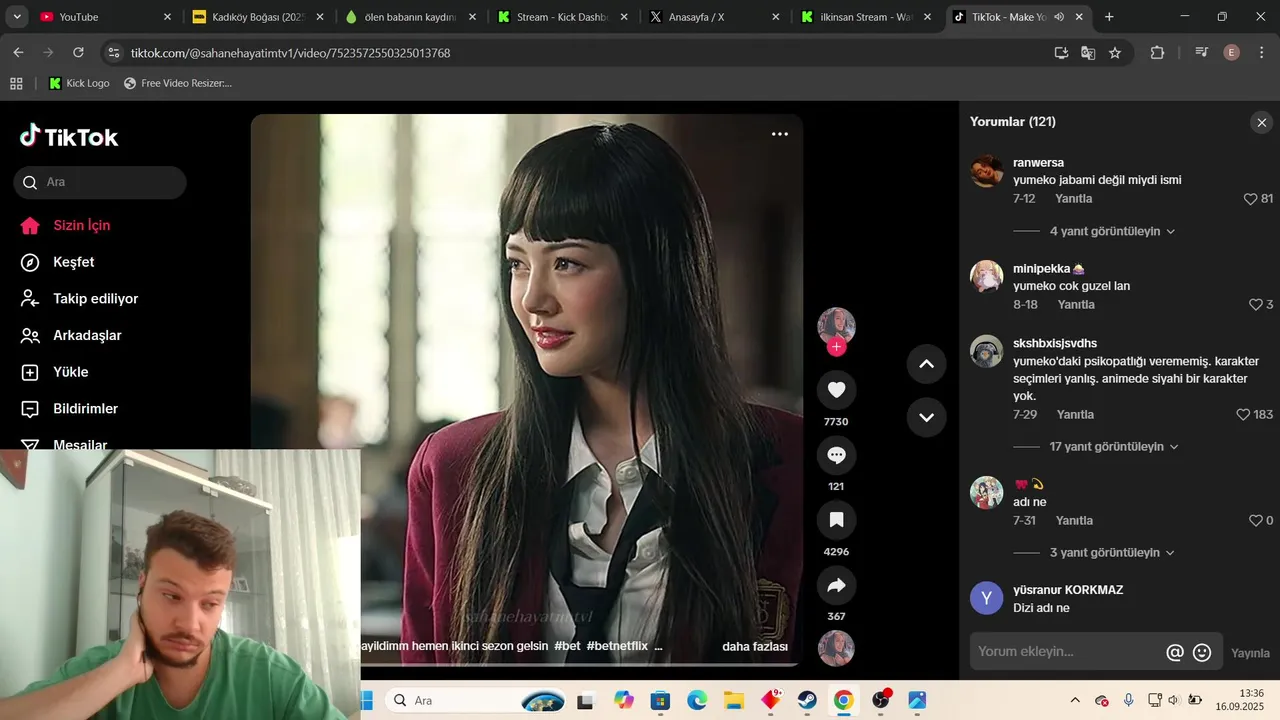1280x720 pixels.
Task: Open 'Sizin İçin' feed in sidebar
Action: click(66, 225)
